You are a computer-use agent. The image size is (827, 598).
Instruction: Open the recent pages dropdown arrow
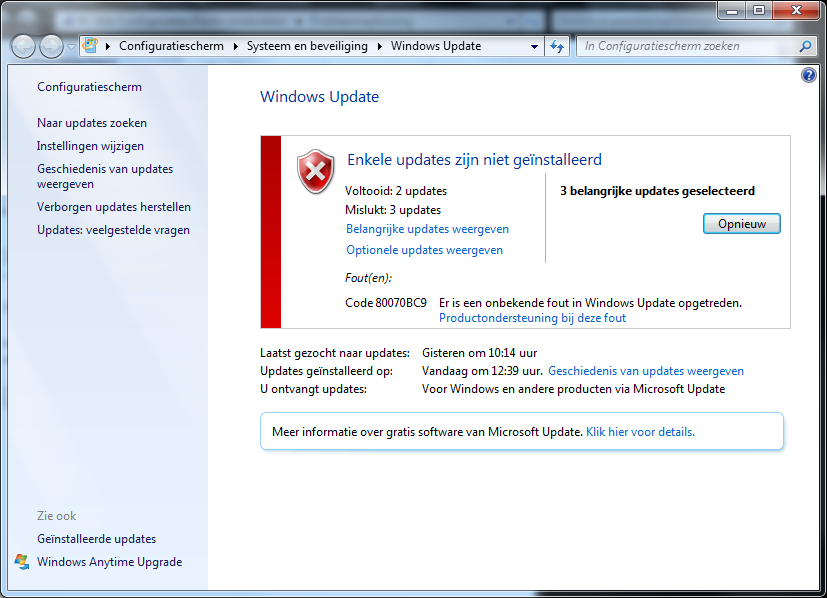tap(71, 46)
